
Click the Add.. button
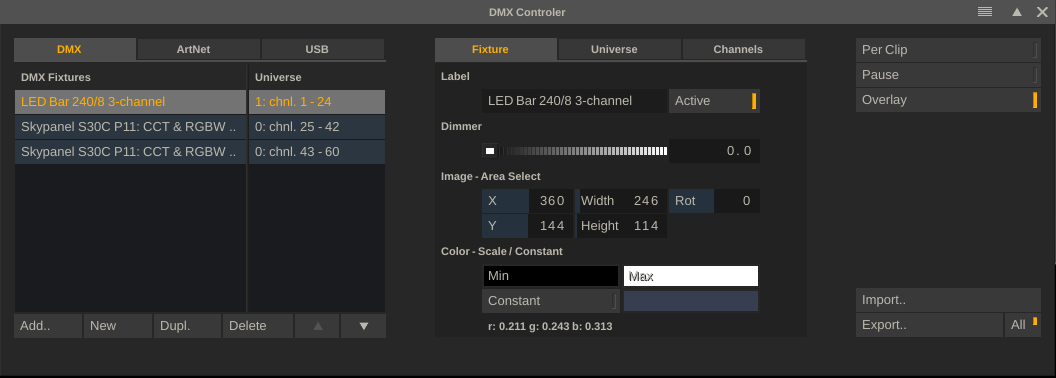pyautogui.click(x=48, y=326)
